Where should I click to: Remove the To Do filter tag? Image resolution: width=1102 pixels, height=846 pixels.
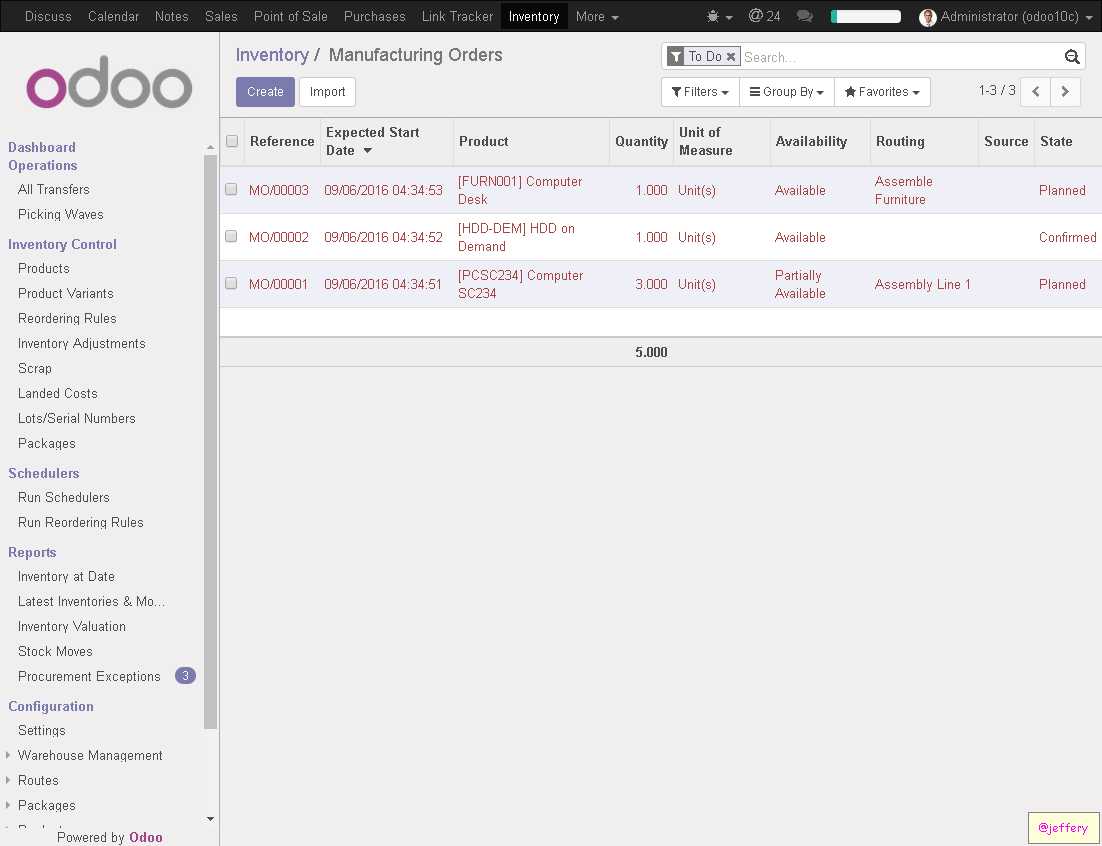(x=731, y=57)
